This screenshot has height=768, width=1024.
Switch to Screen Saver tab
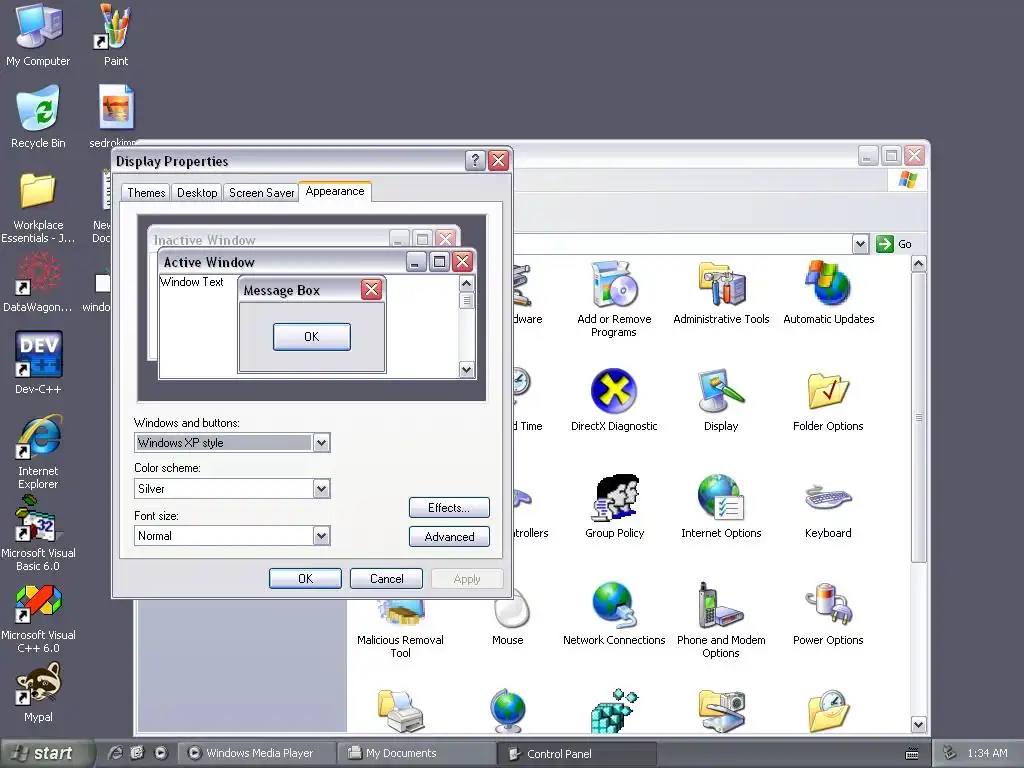click(x=261, y=193)
